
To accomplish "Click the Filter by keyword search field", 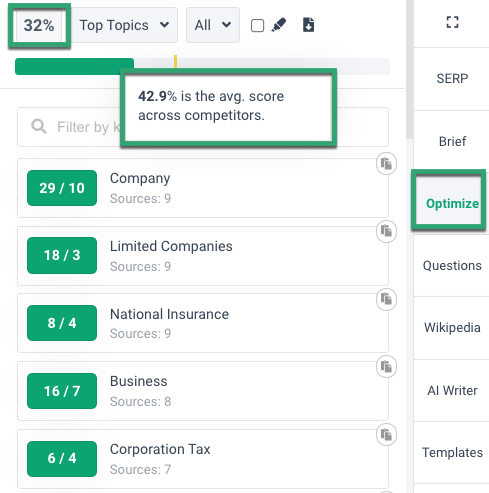I will (203, 127).
